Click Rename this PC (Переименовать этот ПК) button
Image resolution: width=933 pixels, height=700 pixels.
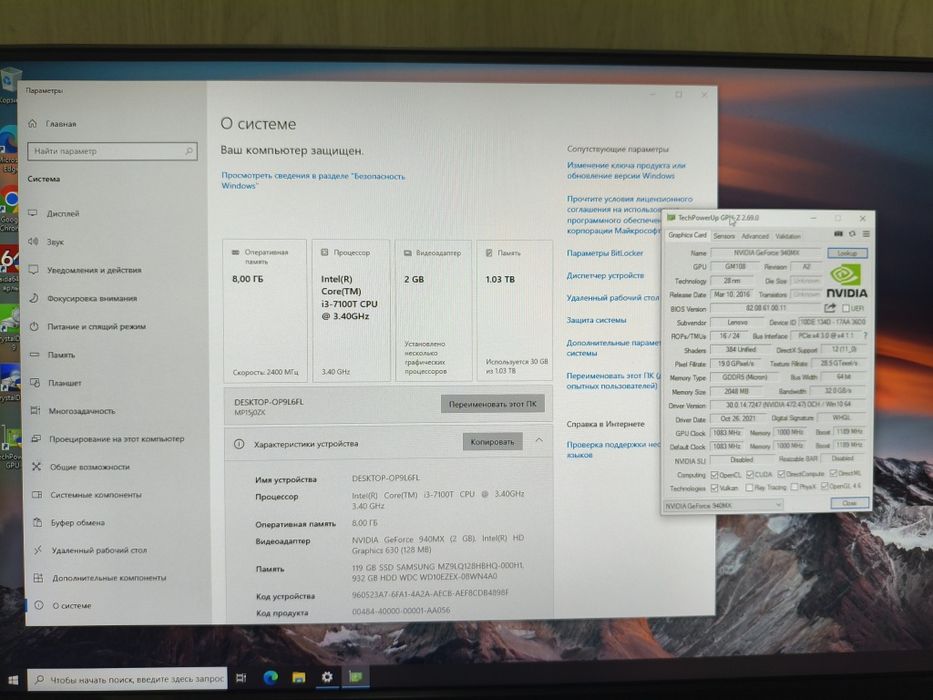click(x=493, y=404)
